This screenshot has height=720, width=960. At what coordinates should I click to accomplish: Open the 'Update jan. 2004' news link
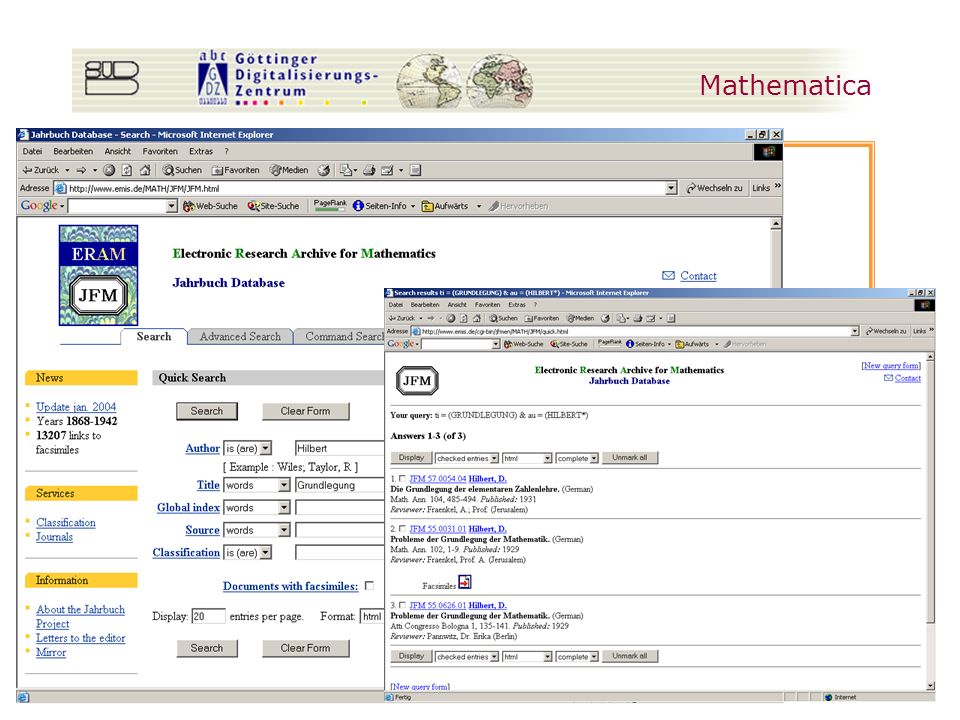click(76, 407)
